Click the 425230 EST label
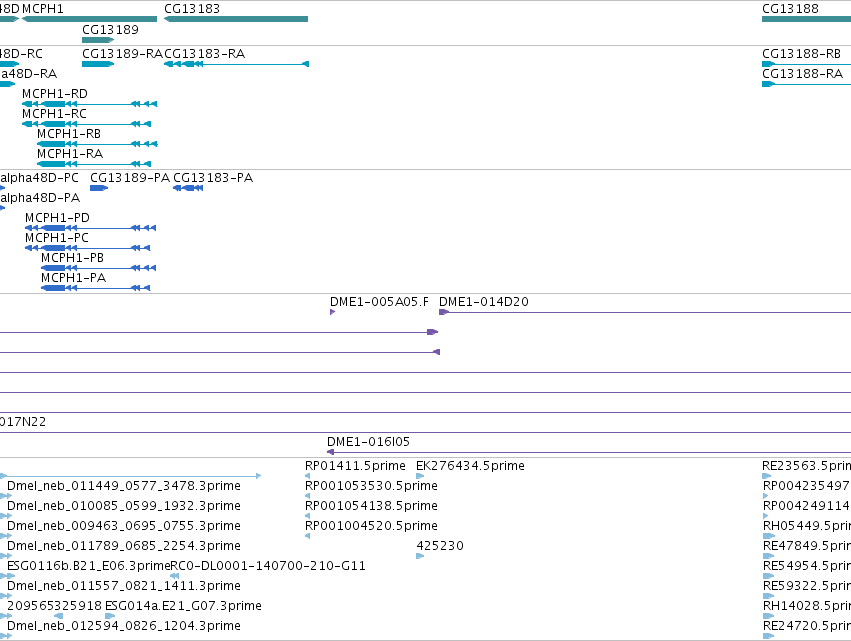The image size is (851, 641). 440,547
